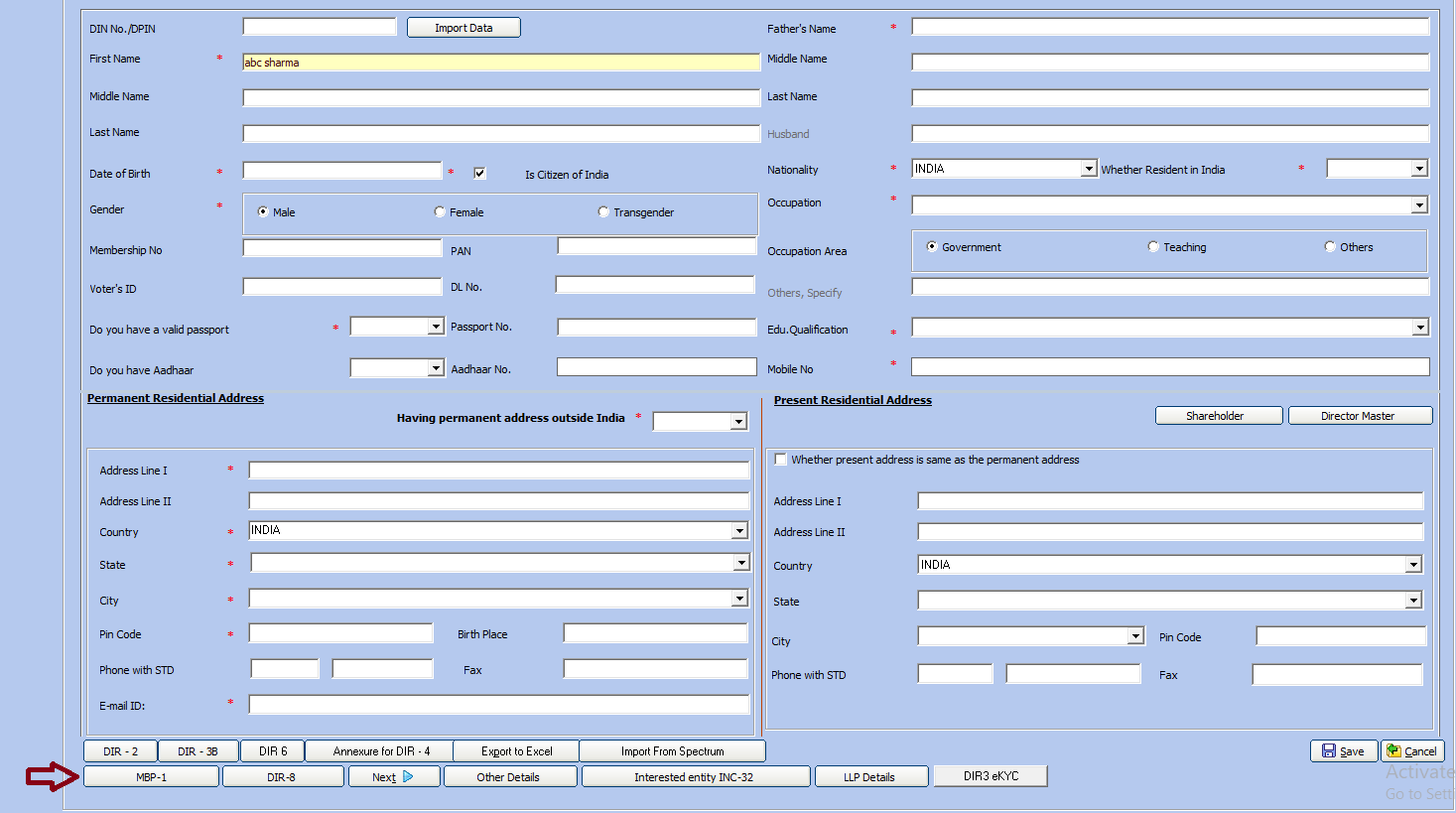This screenshot has width=1456, height=813.
Task: Click permanent address Fax field
Action: tap(656, 669)
